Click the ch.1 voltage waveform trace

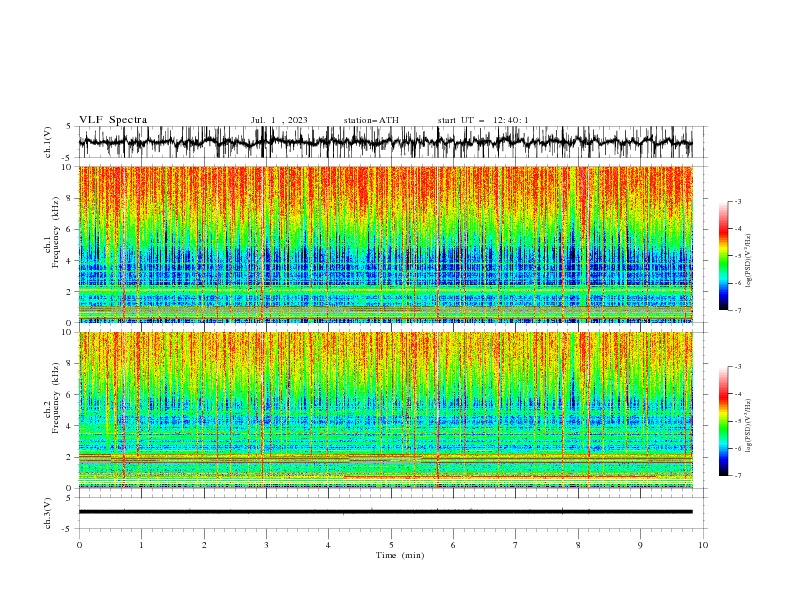pos(385,142)
